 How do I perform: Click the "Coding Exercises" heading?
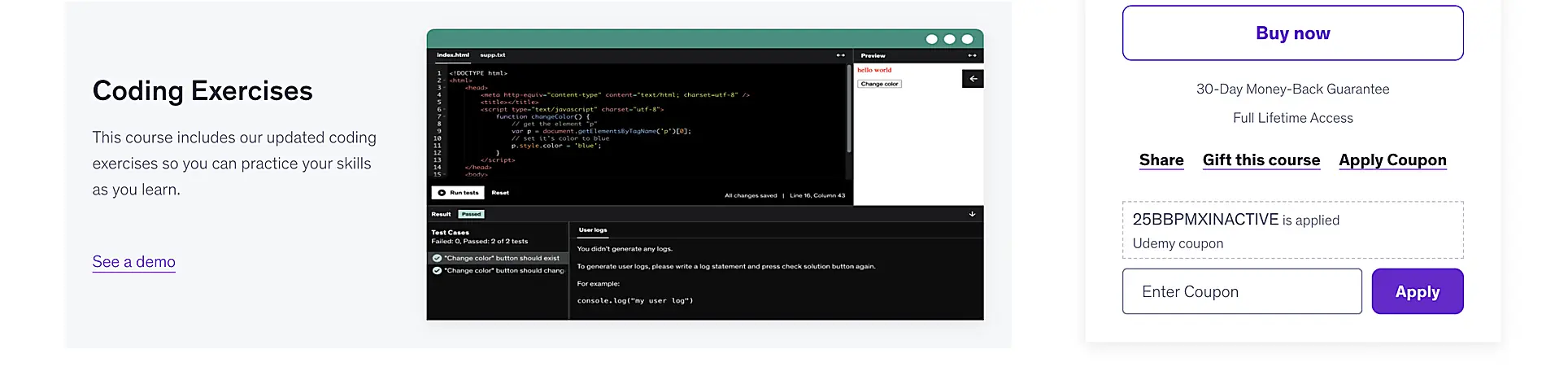pos(203,91)
